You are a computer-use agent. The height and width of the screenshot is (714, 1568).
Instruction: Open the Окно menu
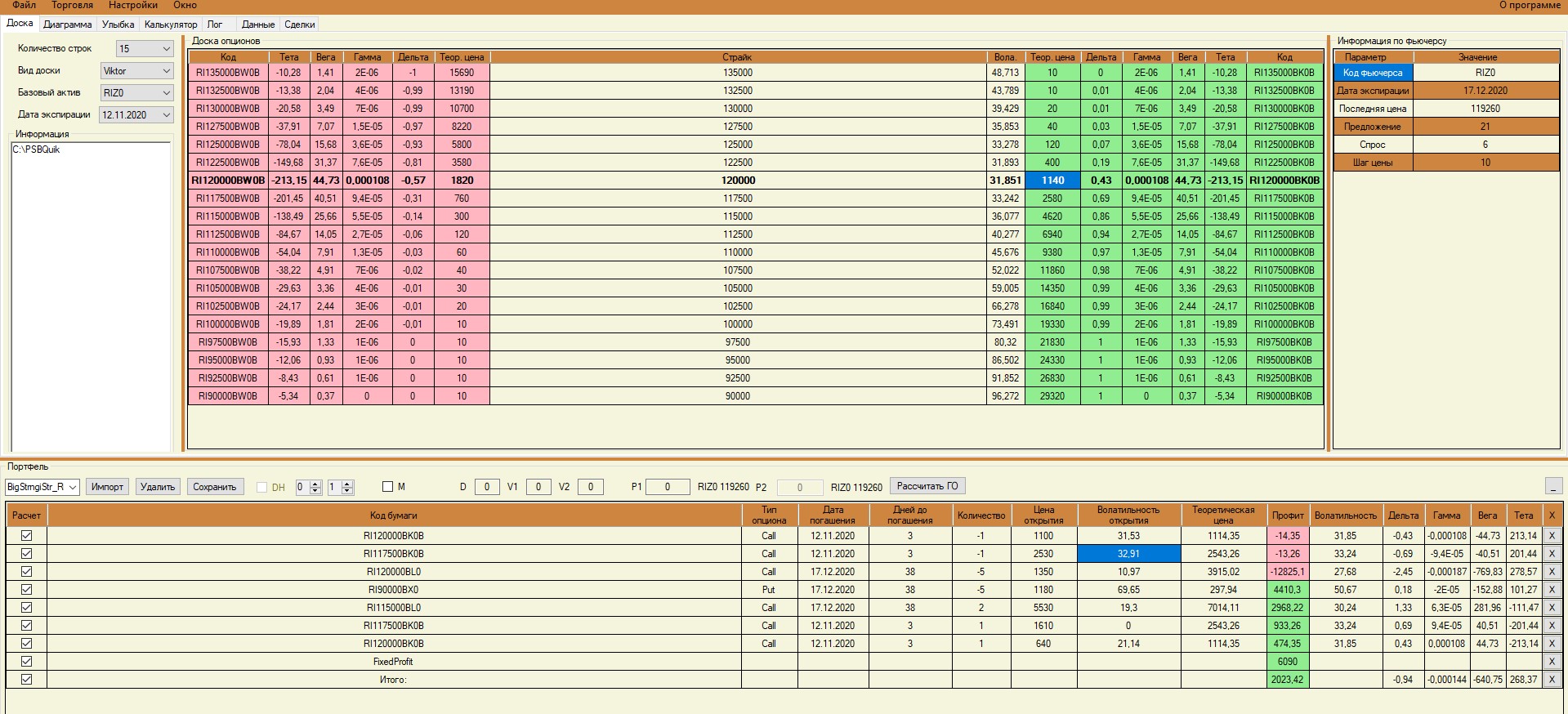[185, 6]
